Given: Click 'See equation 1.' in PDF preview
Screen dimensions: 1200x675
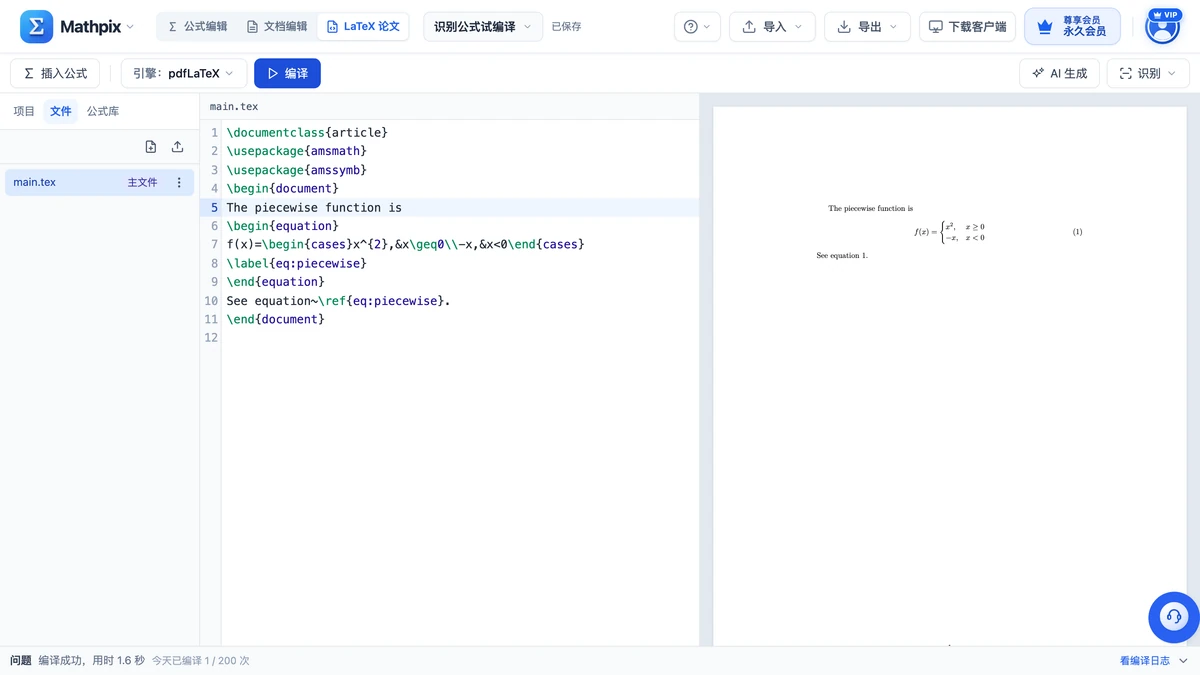Looking at the screenshot, I should tap(842, 256).
